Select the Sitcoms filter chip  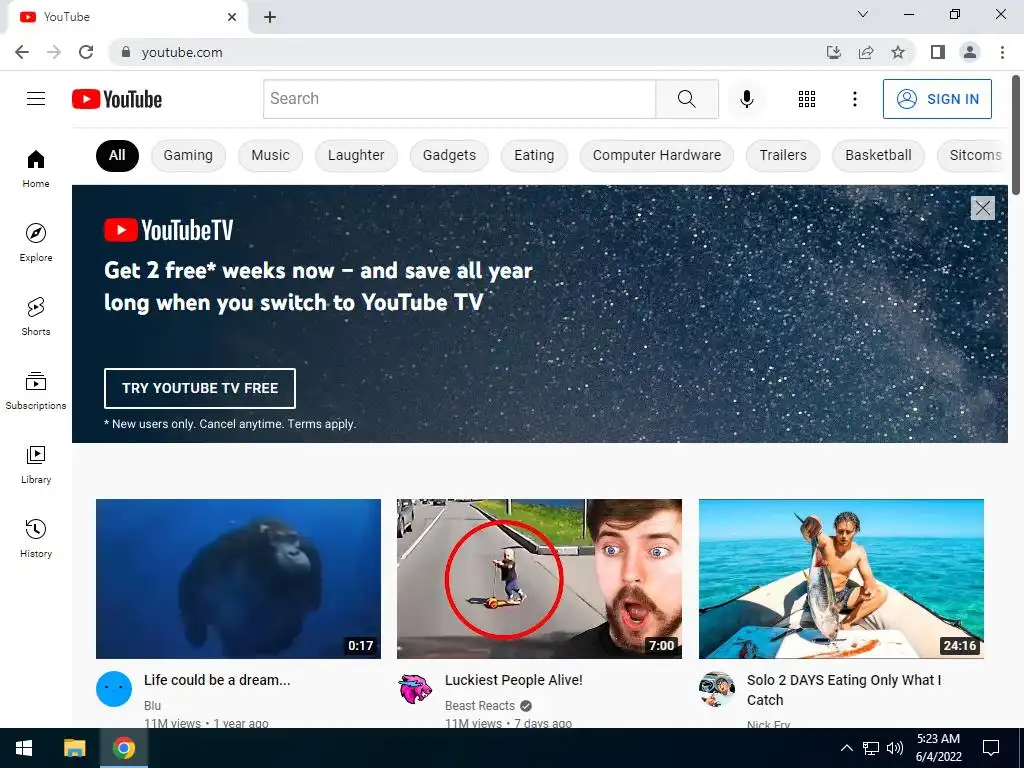973,155
